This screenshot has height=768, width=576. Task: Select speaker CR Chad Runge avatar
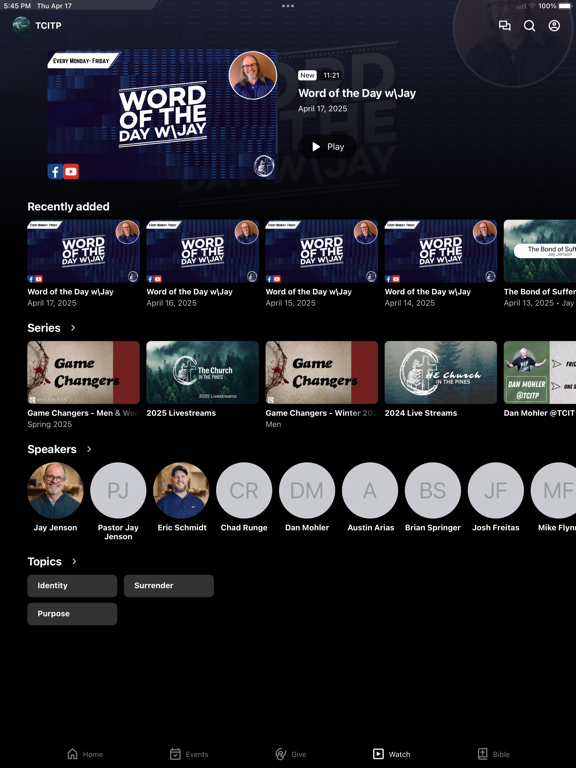coord(244,490)
